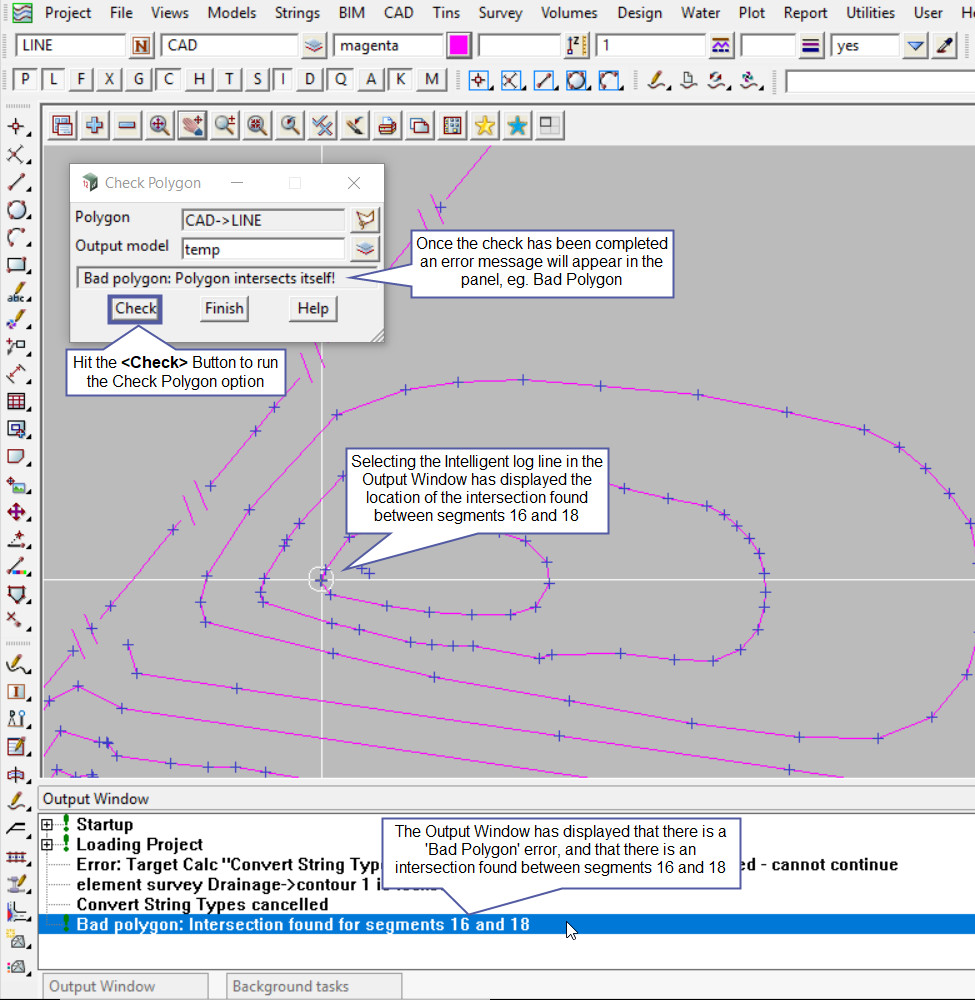Toggle the P snap button

click(25, 80)
